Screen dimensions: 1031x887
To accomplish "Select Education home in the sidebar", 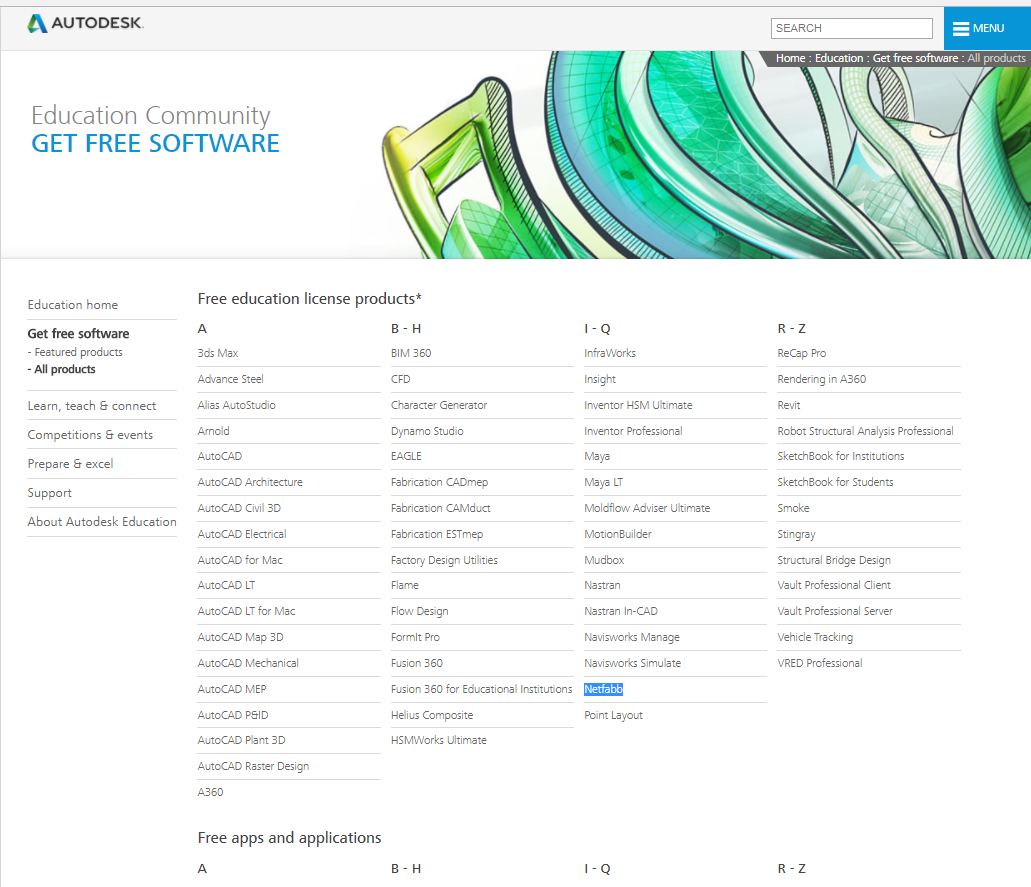I will click(72, 304).
